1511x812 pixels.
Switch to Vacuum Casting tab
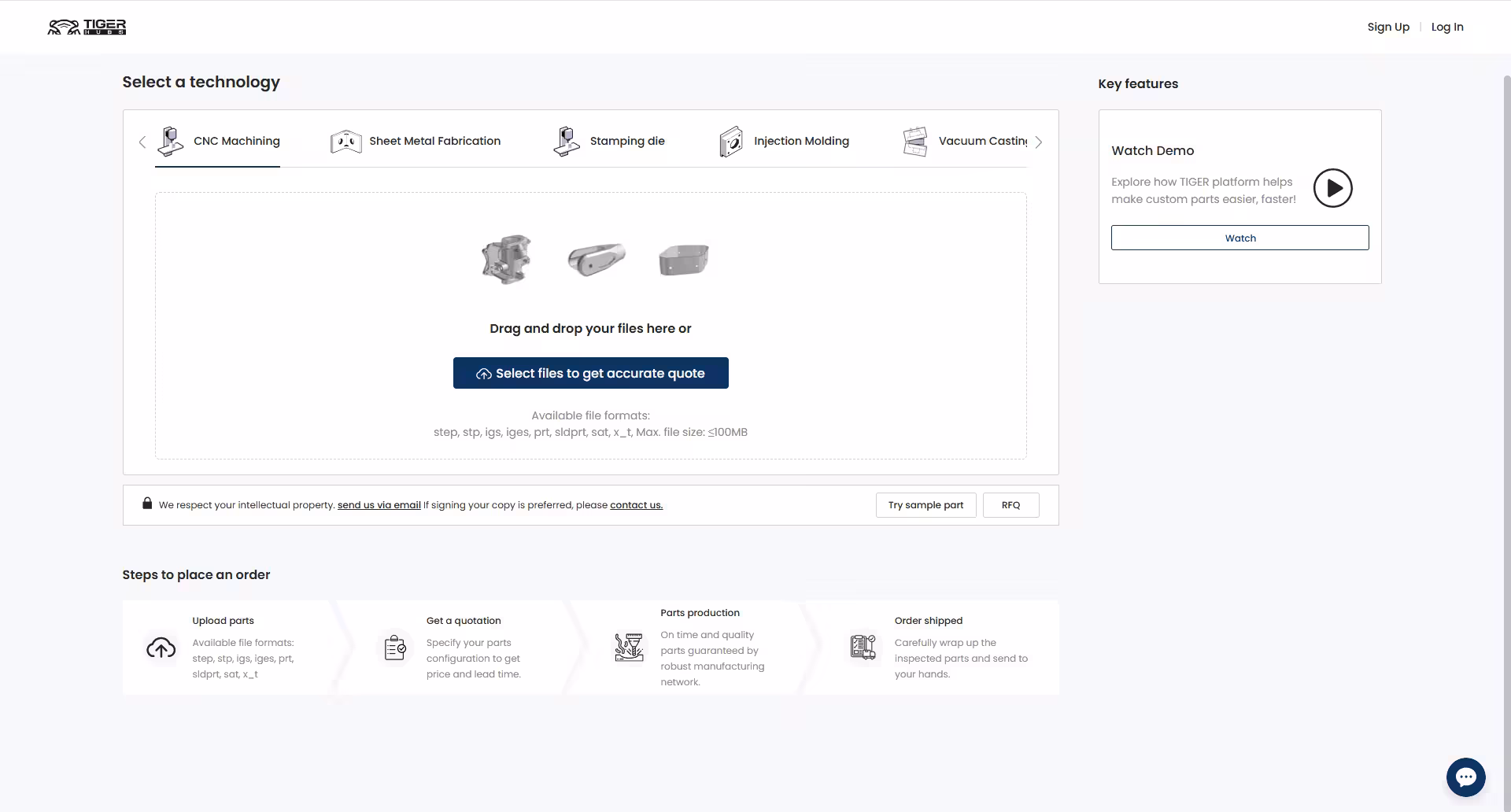(x=965, y=142)
